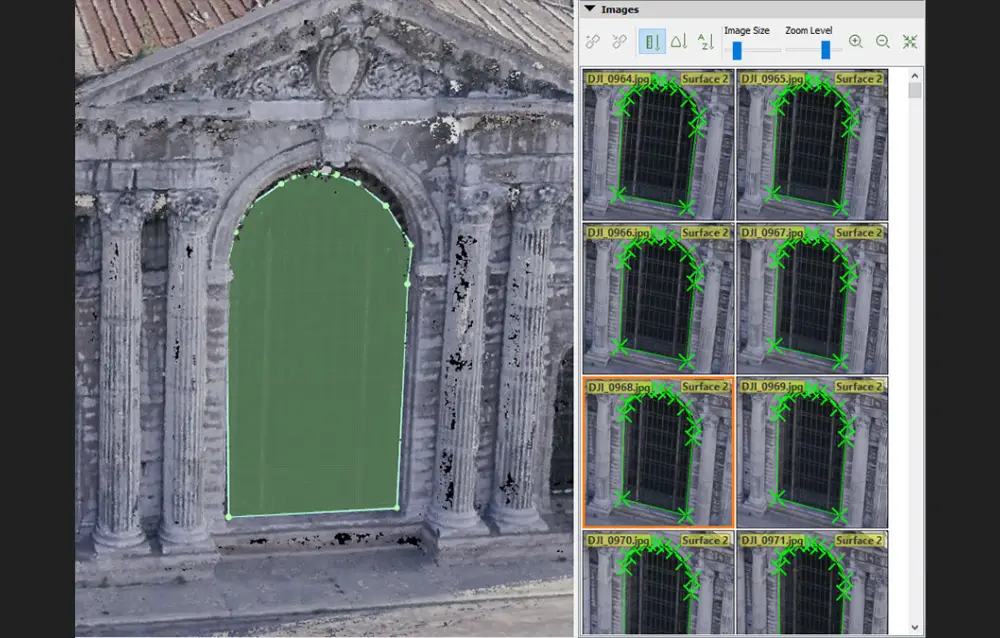
Task: Click the scroll down arrow of images list
Action: click(x=915, y=628)
